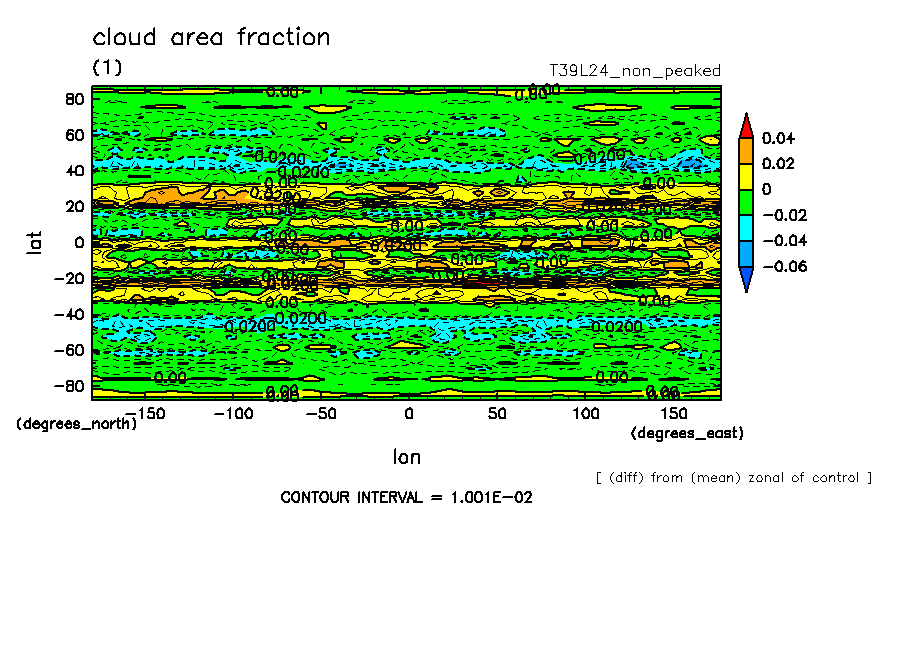The height and width of the screenshot is (654, 904).
Task: Select the orange swatch in the color legend
Action: 746,150
